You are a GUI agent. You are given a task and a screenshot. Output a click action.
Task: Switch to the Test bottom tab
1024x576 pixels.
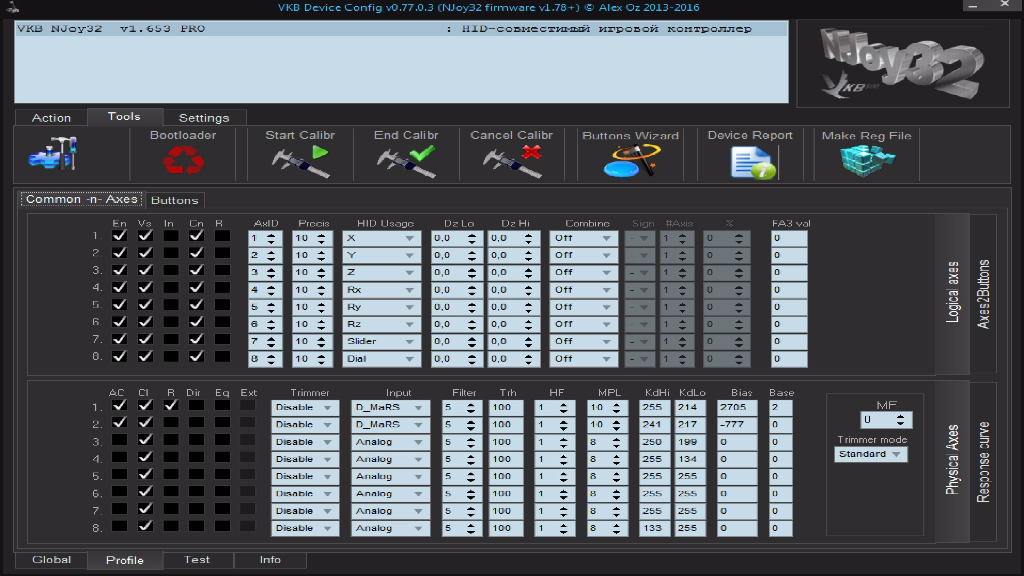pyautogui.click(x=197, y=560)
